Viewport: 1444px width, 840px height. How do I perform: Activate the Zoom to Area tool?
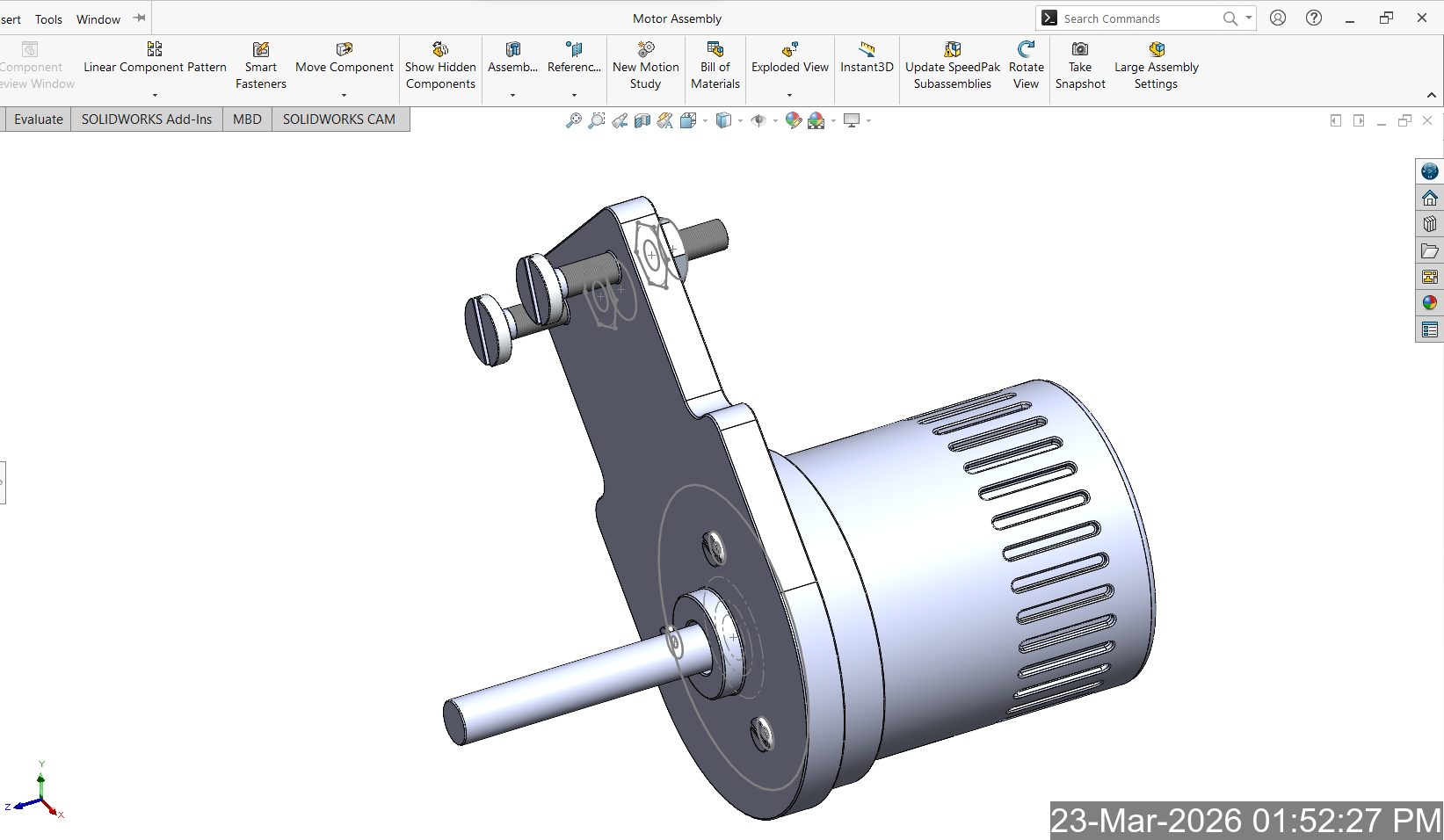click(597, 120)
